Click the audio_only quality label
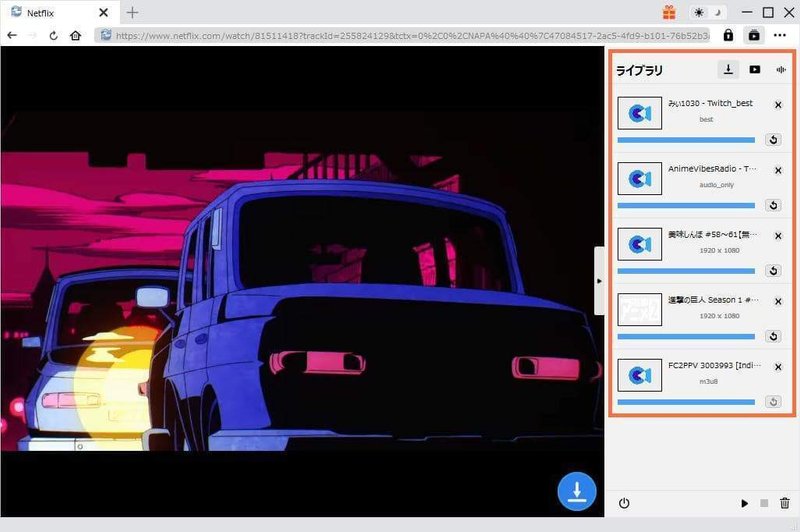The image size is (800, 532). pyautogui.click(x=716, y=185)
